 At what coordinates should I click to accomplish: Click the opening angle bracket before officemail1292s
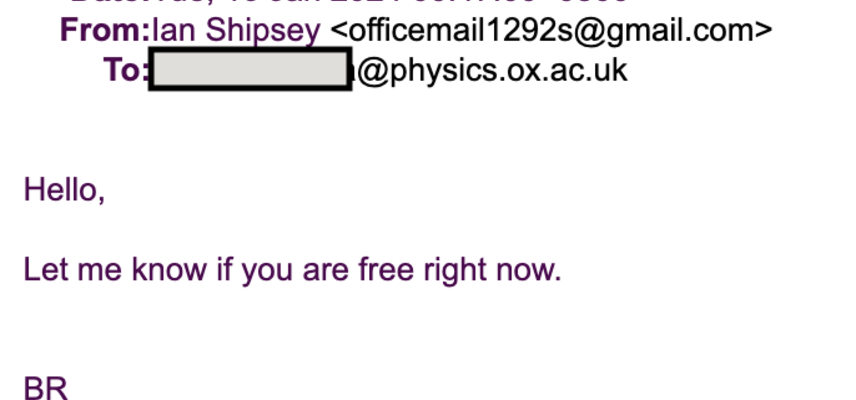pos(340,32)
